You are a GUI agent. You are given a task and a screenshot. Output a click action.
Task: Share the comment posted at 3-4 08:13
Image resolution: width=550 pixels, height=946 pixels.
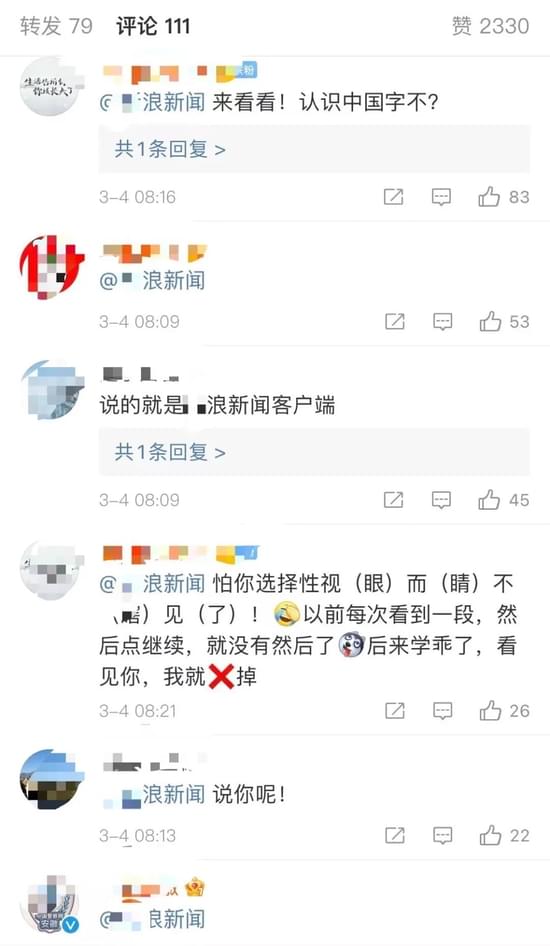[x=394, y=836]
